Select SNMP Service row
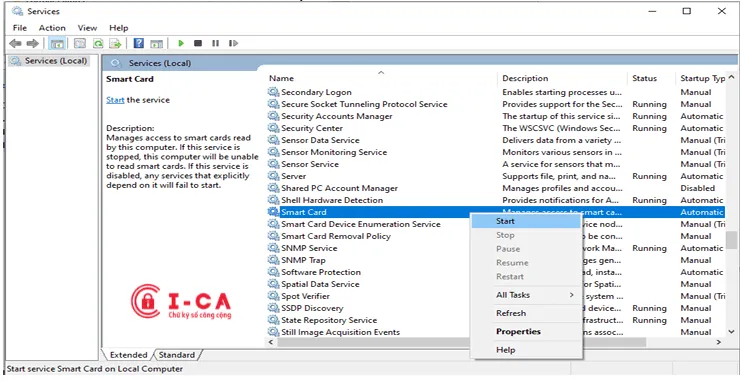This screenshot has width=742, height=381. [x=496, y=248]
